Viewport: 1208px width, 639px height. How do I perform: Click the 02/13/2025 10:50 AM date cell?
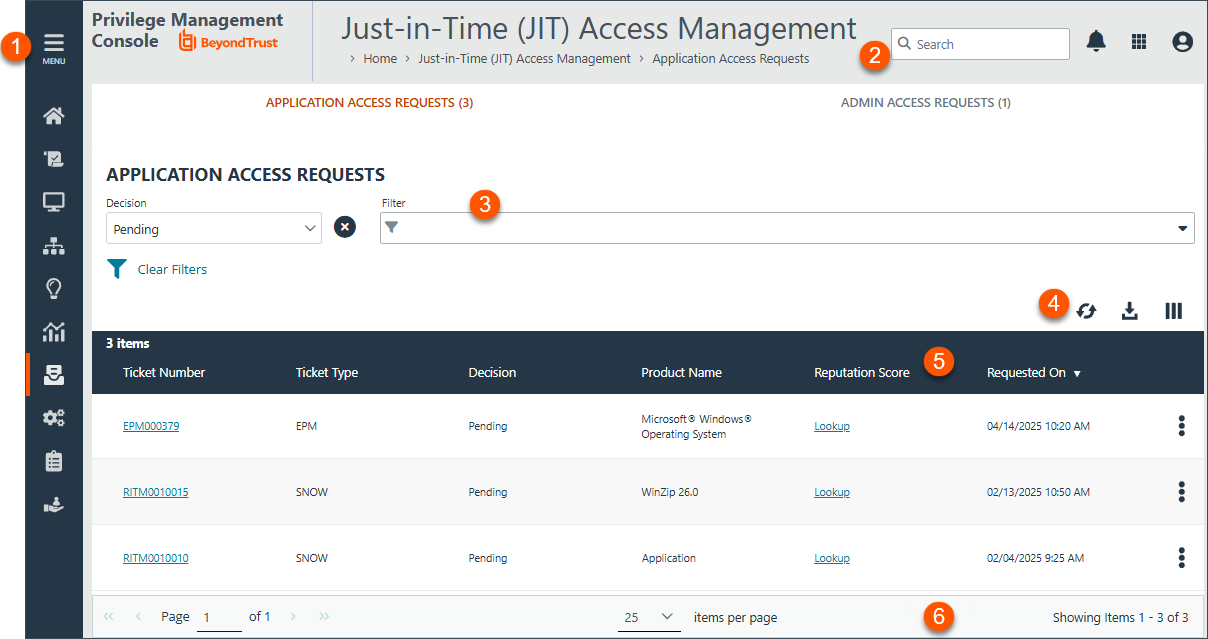pos(1038,492)
